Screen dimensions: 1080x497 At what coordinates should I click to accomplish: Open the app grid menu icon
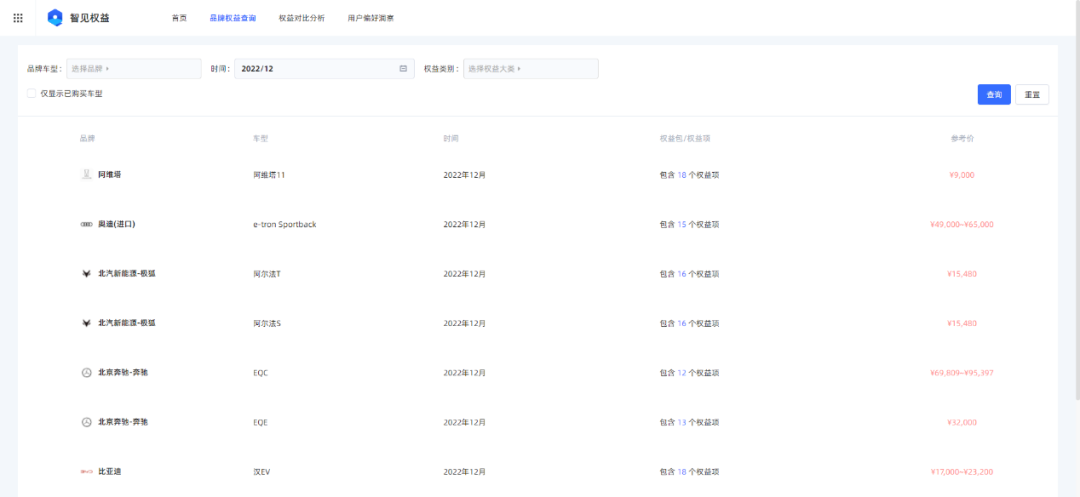pos(18,18)
